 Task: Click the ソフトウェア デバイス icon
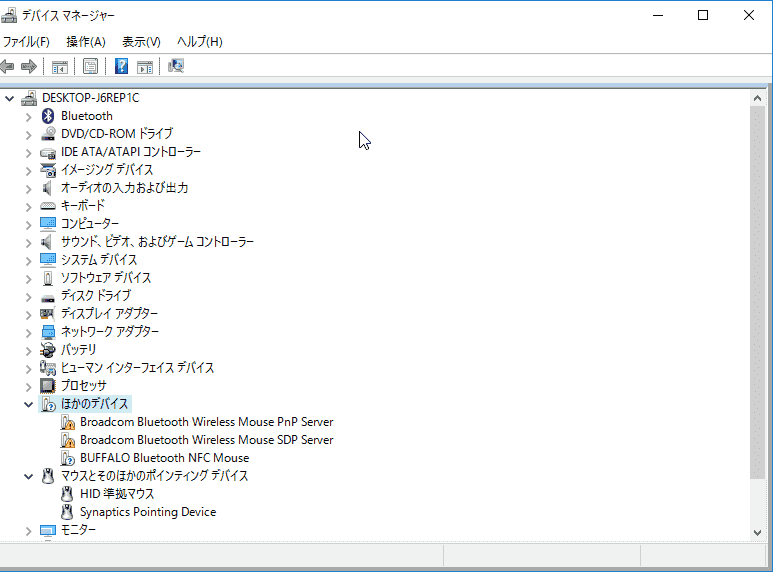click(48, 278)
